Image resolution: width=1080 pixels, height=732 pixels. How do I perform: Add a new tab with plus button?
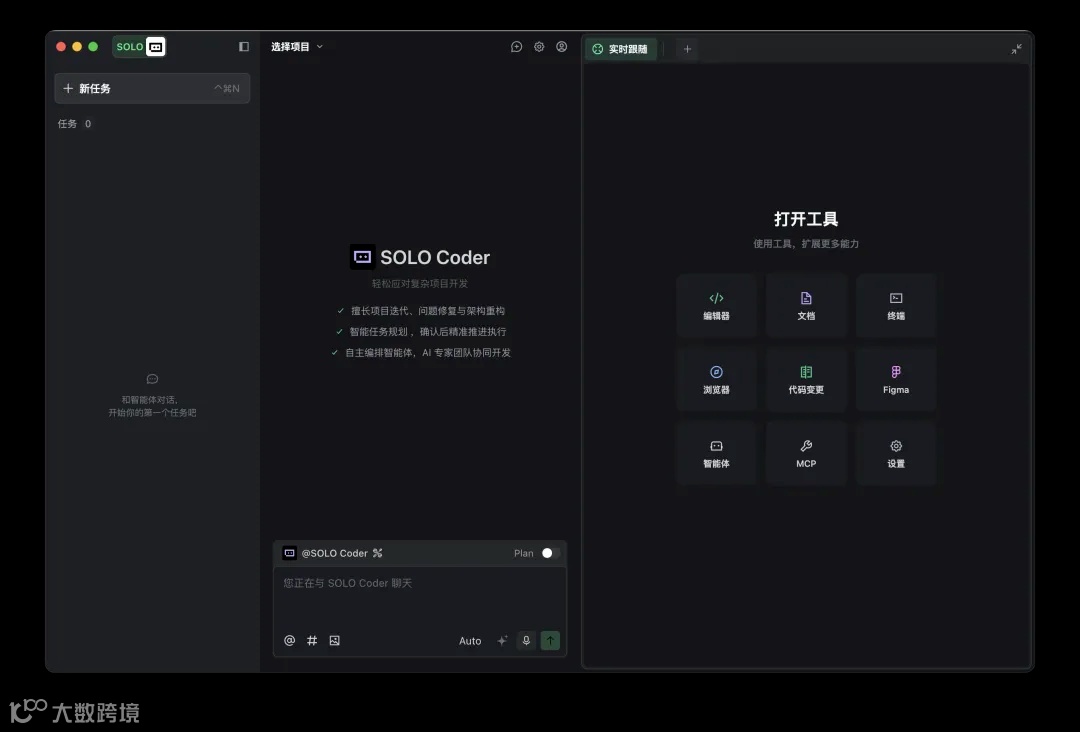[x=687, y=49]
